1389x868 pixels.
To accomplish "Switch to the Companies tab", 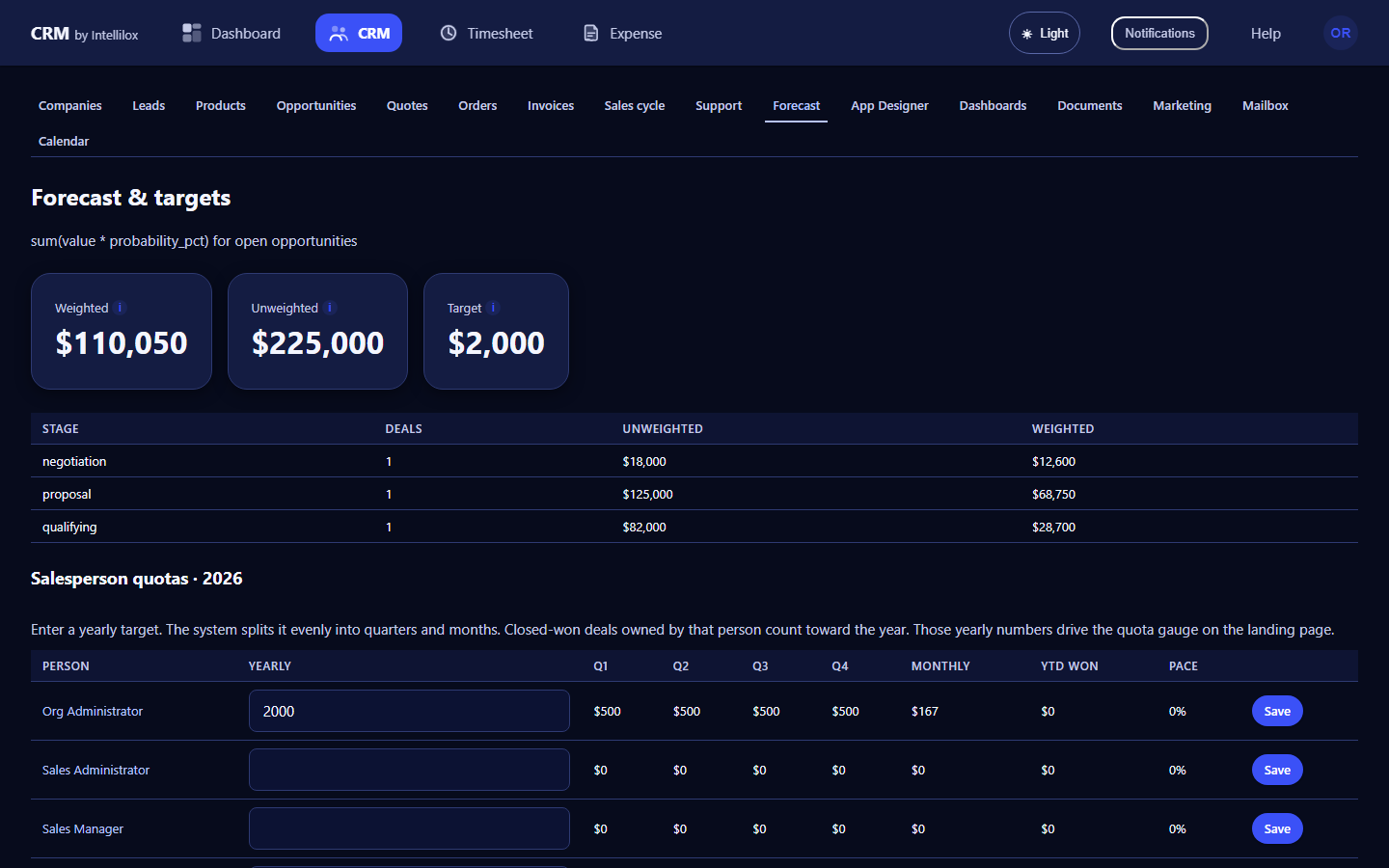I will point(69,106).
